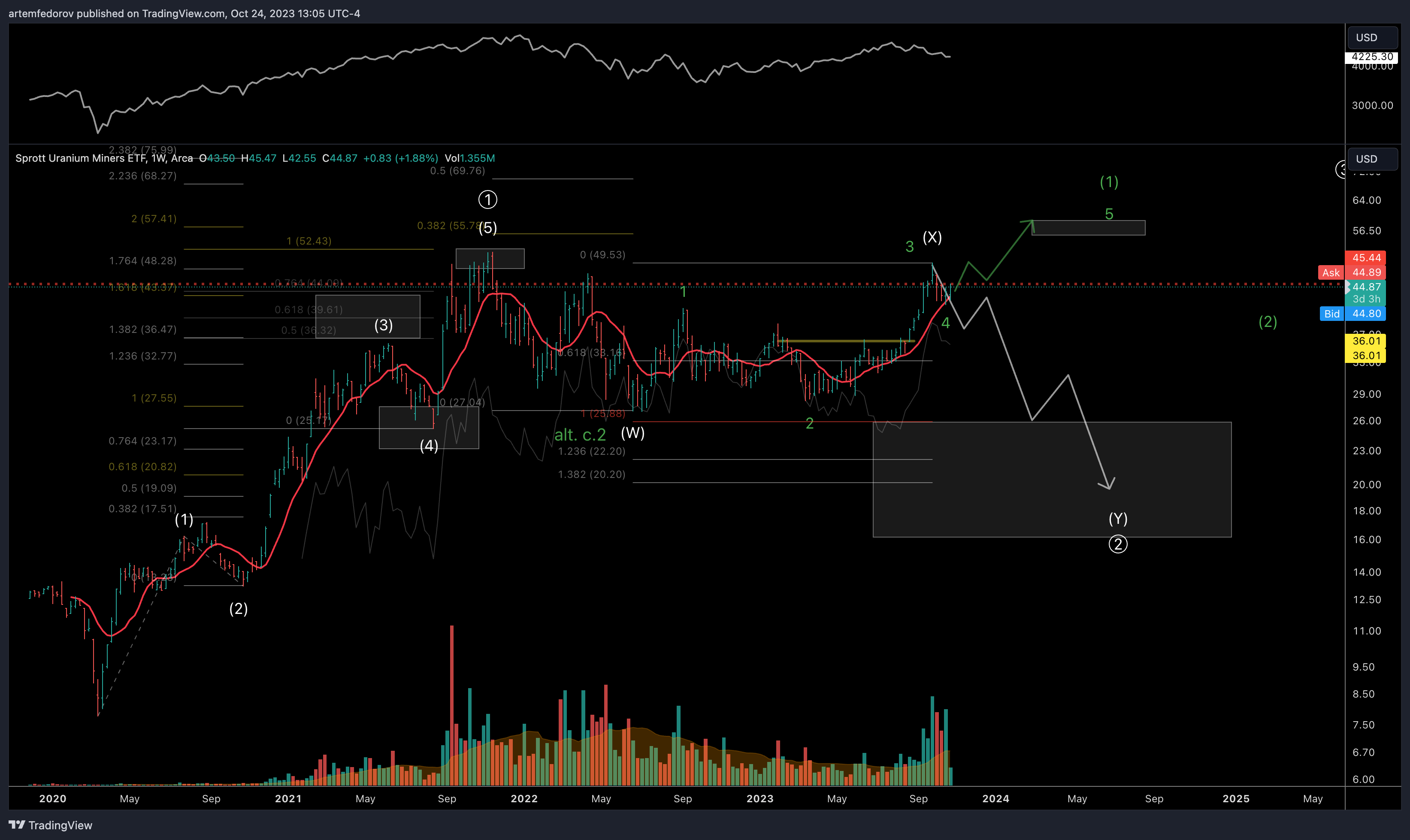Click the 0.764 (23.17) Fibonacci label
This screenshot has height=840, width=1410.
[142, 441]
